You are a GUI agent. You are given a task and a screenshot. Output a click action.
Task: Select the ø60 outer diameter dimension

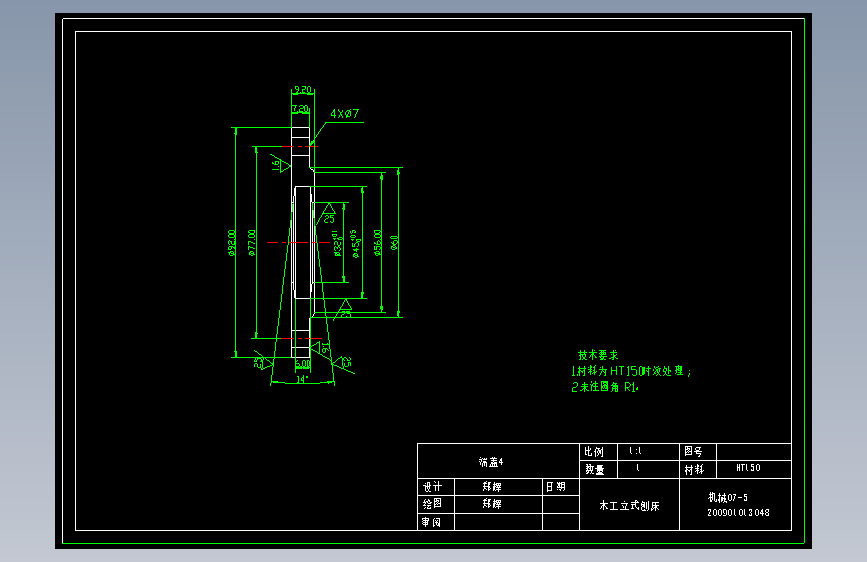[394, 243]
